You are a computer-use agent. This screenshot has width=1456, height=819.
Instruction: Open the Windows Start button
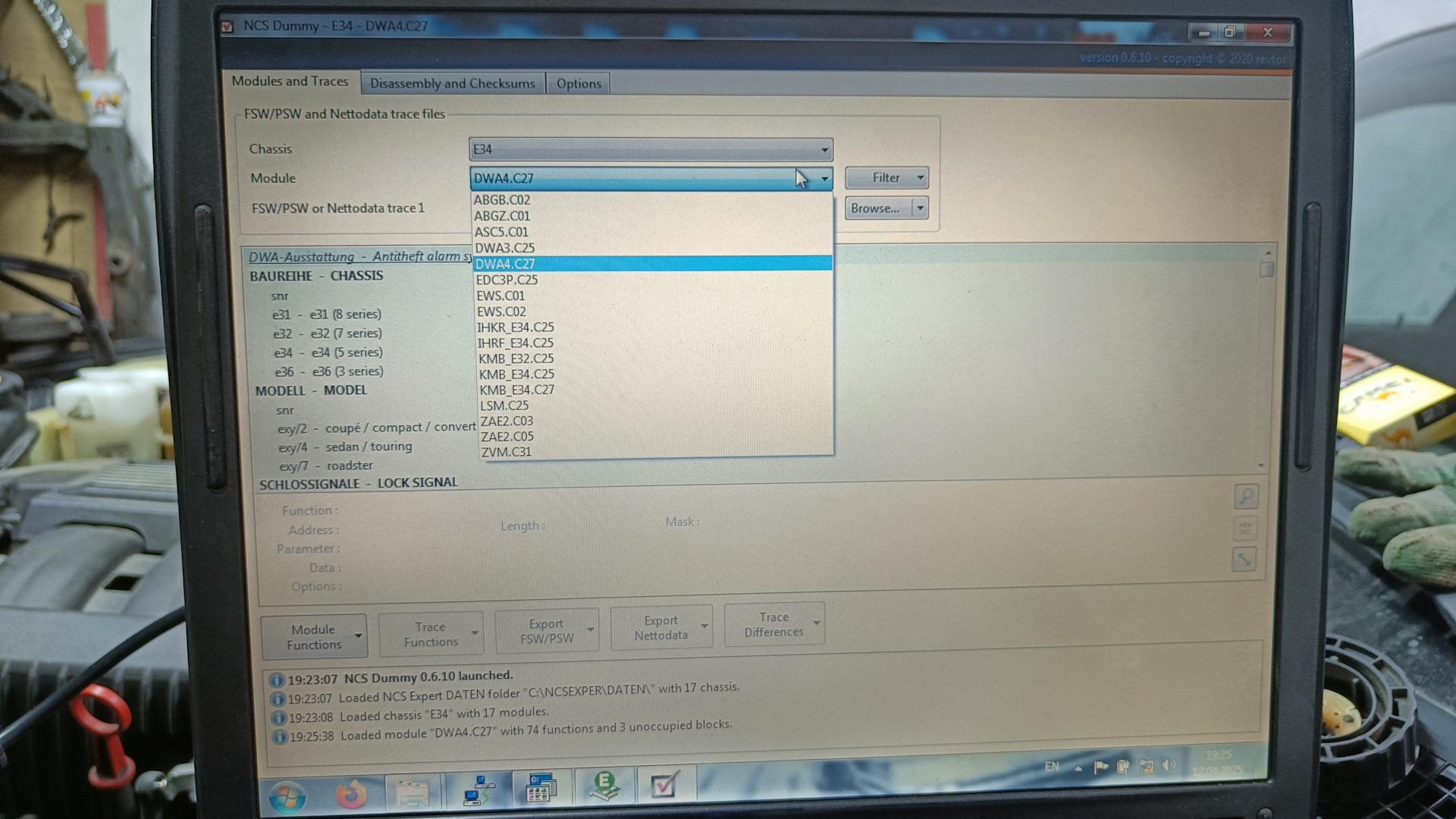tap(287, 797)
